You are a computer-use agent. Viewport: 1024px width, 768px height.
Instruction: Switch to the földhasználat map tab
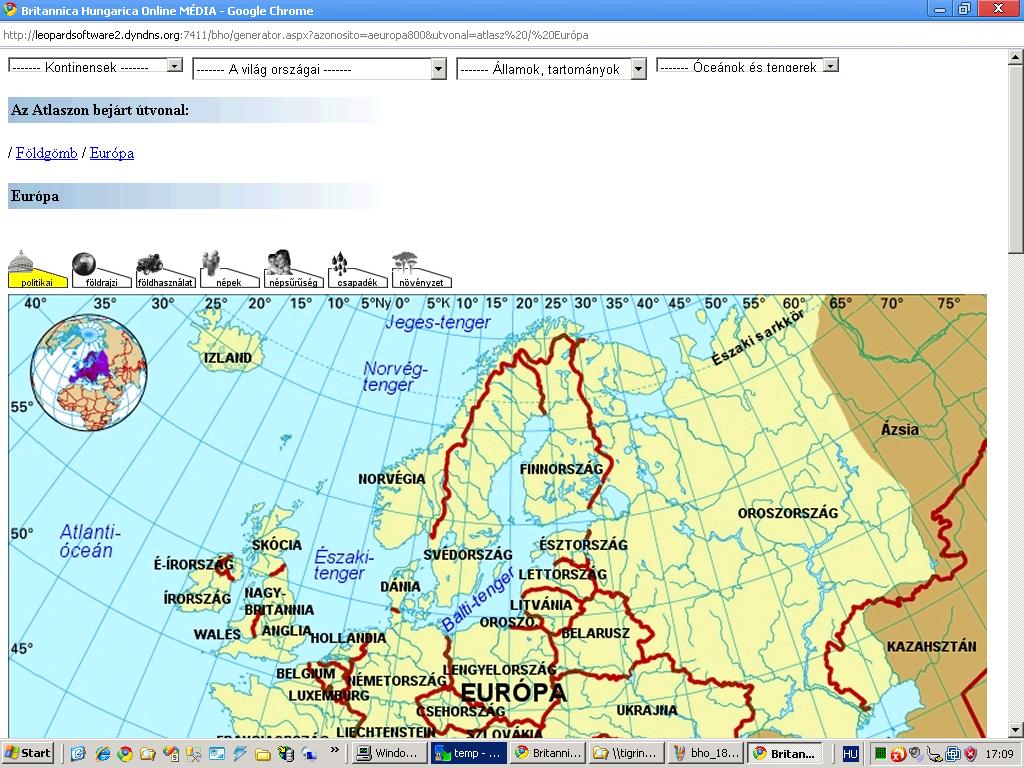(x=165, y=270)
